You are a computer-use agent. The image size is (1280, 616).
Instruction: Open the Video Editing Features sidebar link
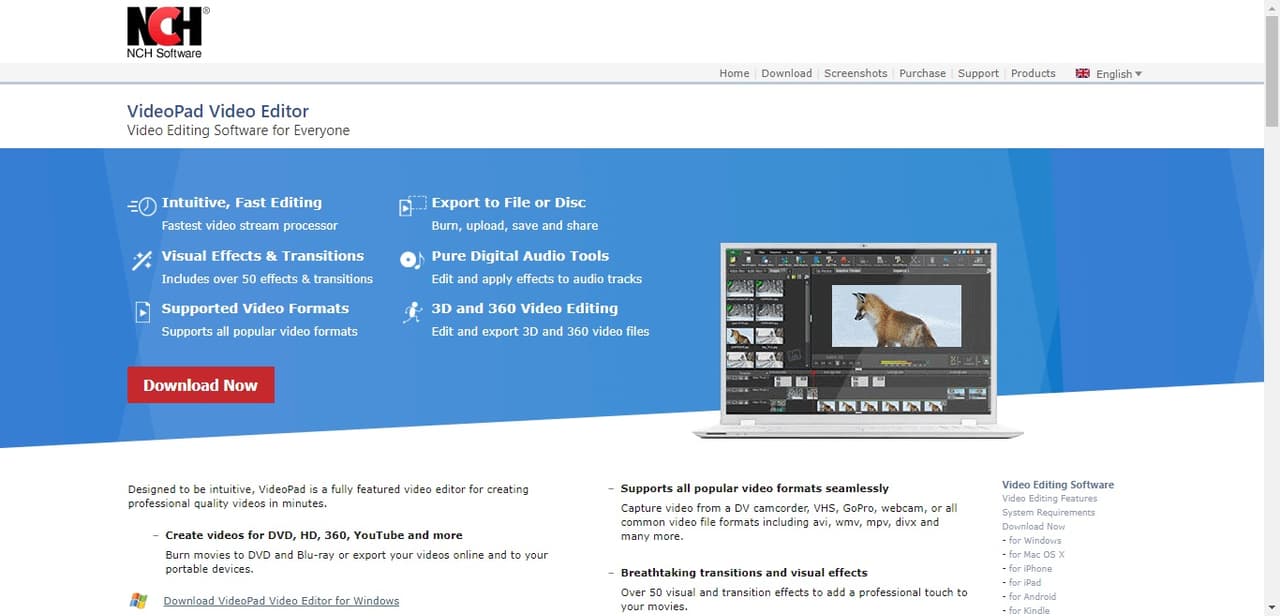[x=1049, y=499]
